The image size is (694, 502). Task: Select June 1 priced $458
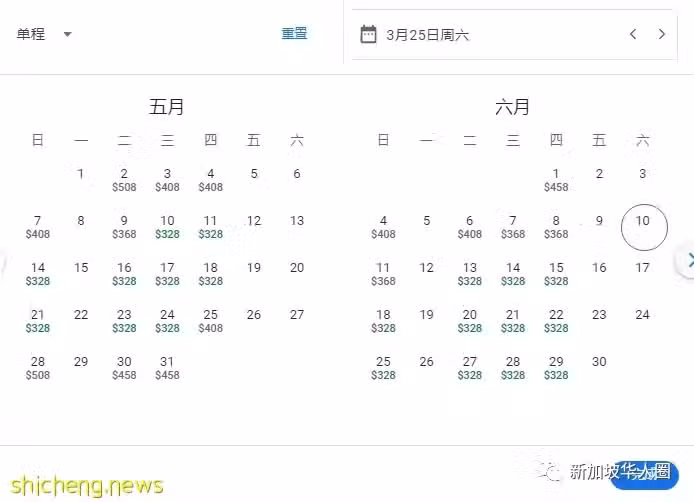[556, 180]
